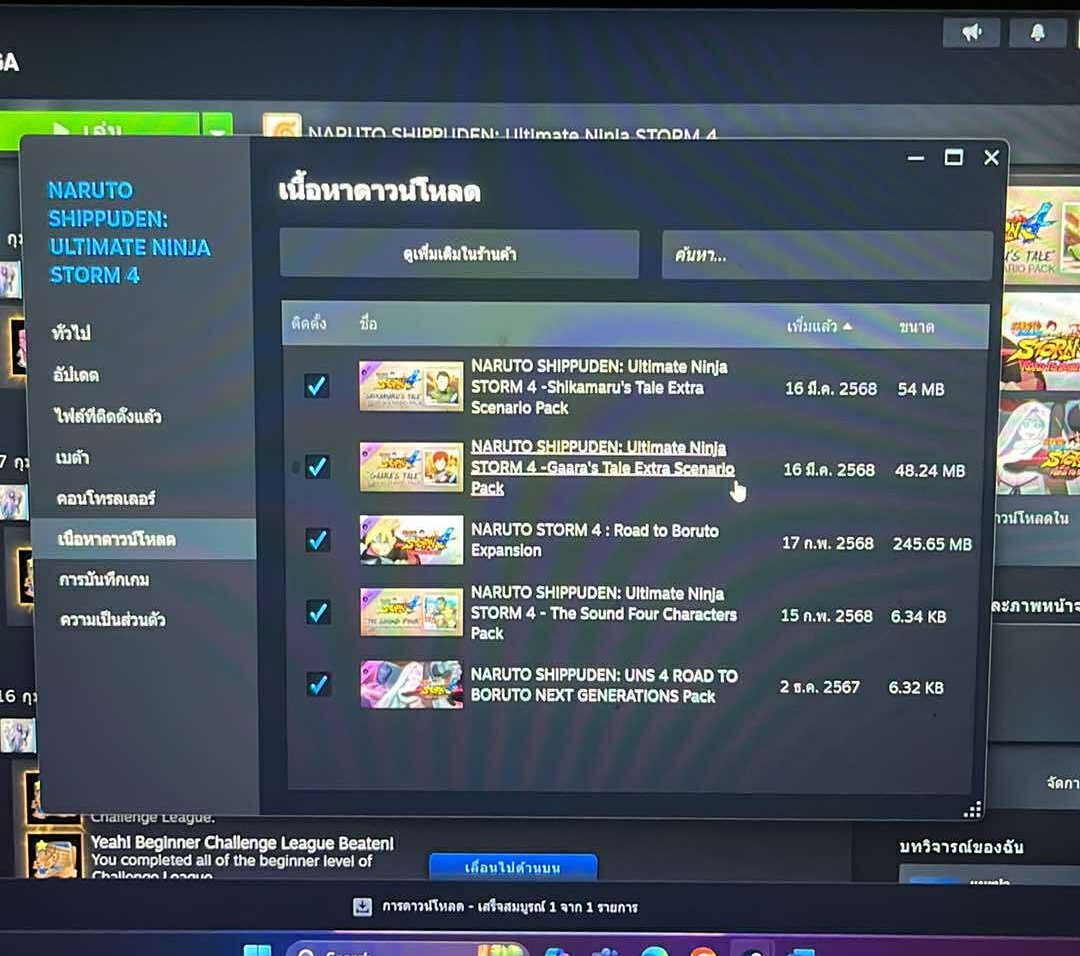Click the 6.32 KB size value
This screenshot has width=1080, height=956.
[916, 687]
